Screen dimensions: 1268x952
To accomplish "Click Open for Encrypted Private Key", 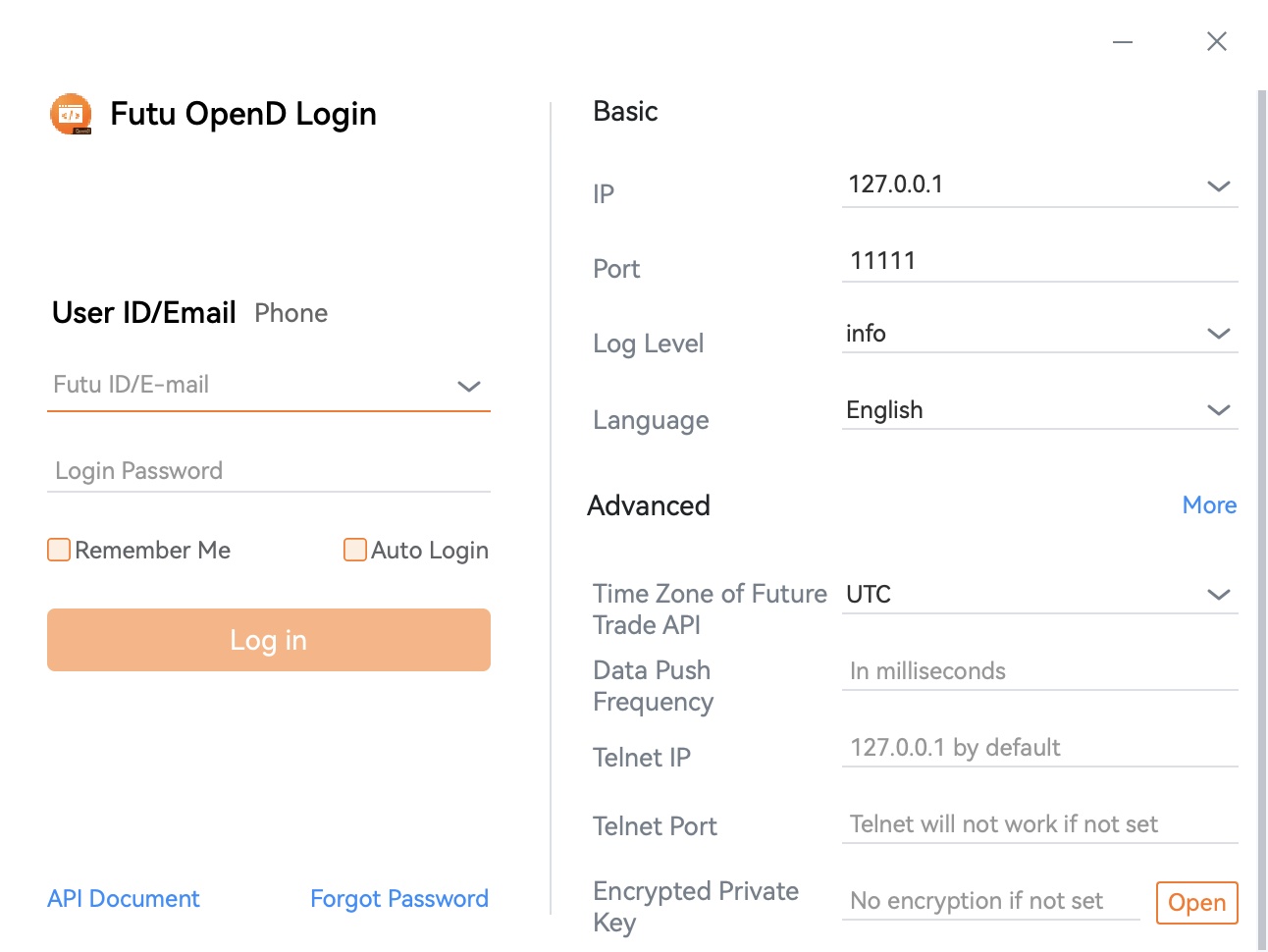I will (1196, 902).
